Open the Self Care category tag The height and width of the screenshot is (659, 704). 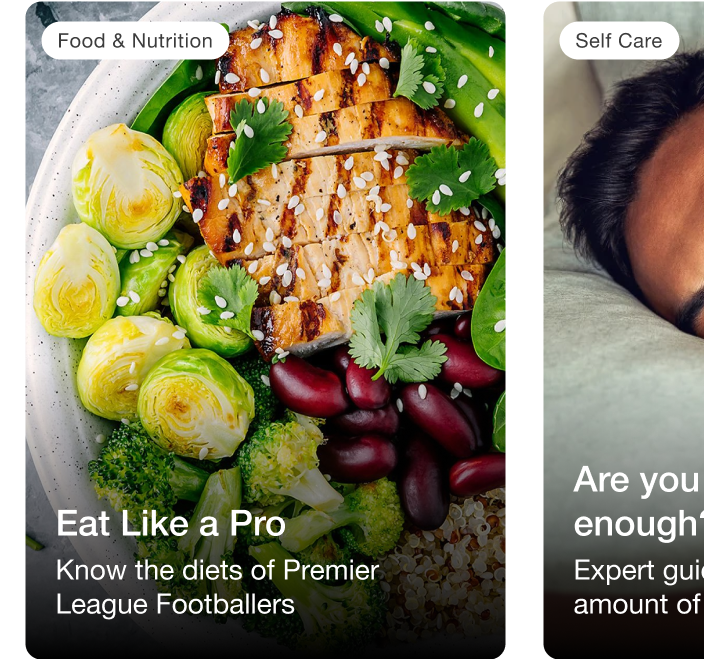point(619,41)
